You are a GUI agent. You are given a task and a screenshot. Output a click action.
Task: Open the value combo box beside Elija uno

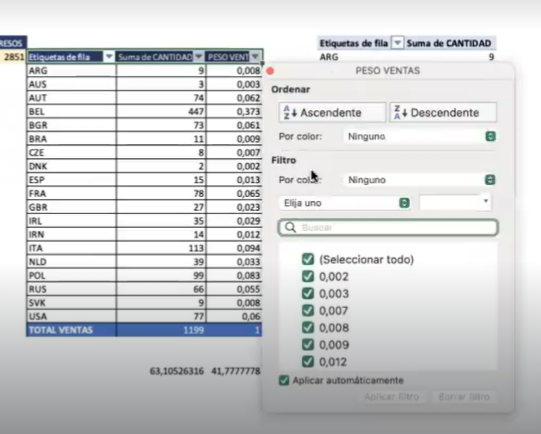455,202
